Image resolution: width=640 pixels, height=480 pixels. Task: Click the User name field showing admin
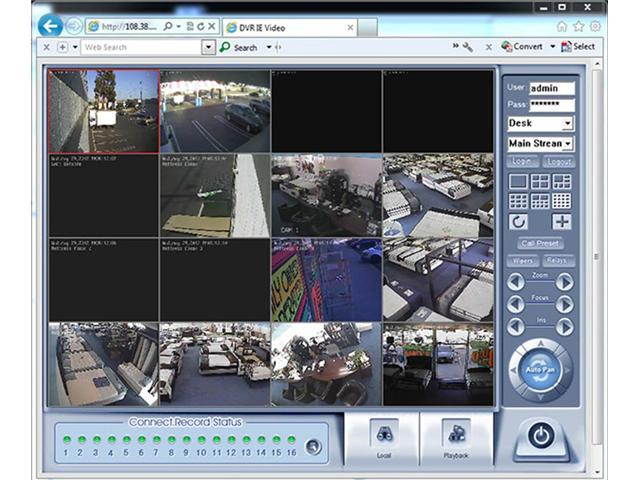(x=552, y=88)
